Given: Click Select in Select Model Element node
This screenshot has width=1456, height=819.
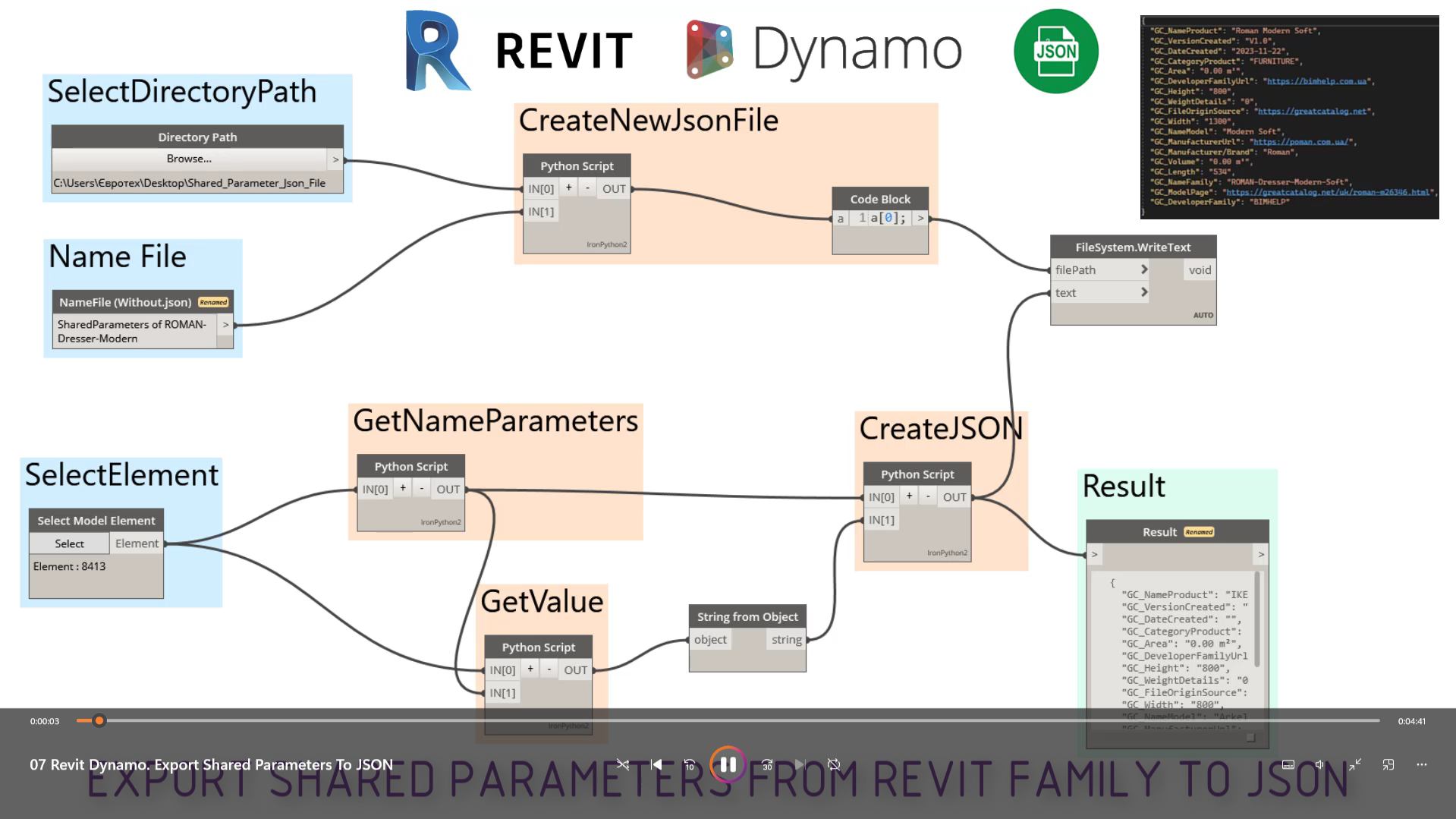Looking at the screenshot, I should 69,543.
